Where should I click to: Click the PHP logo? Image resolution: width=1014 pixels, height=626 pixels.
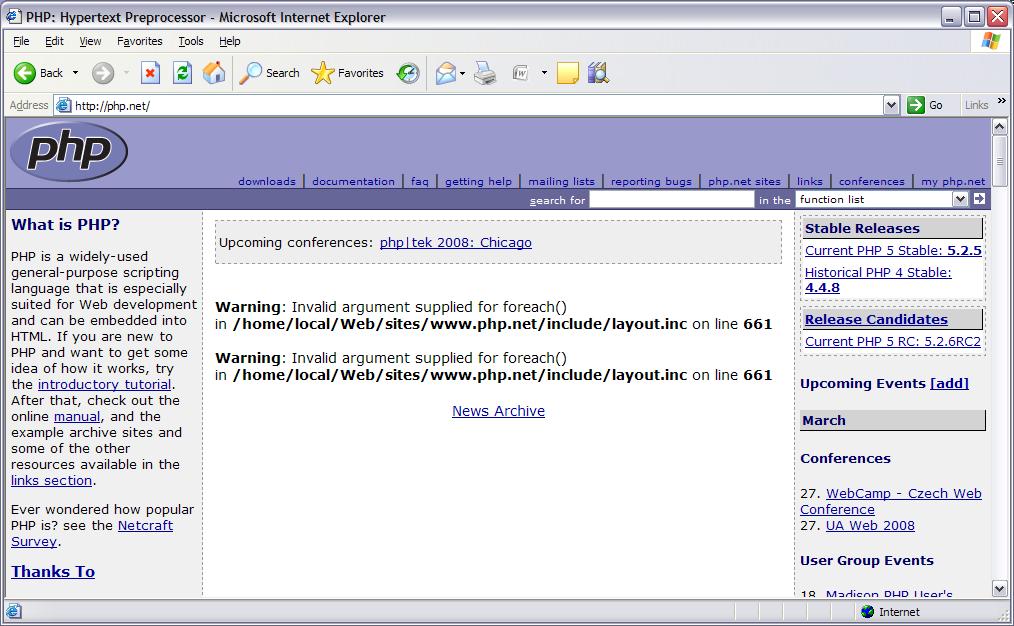click(69, 151)
